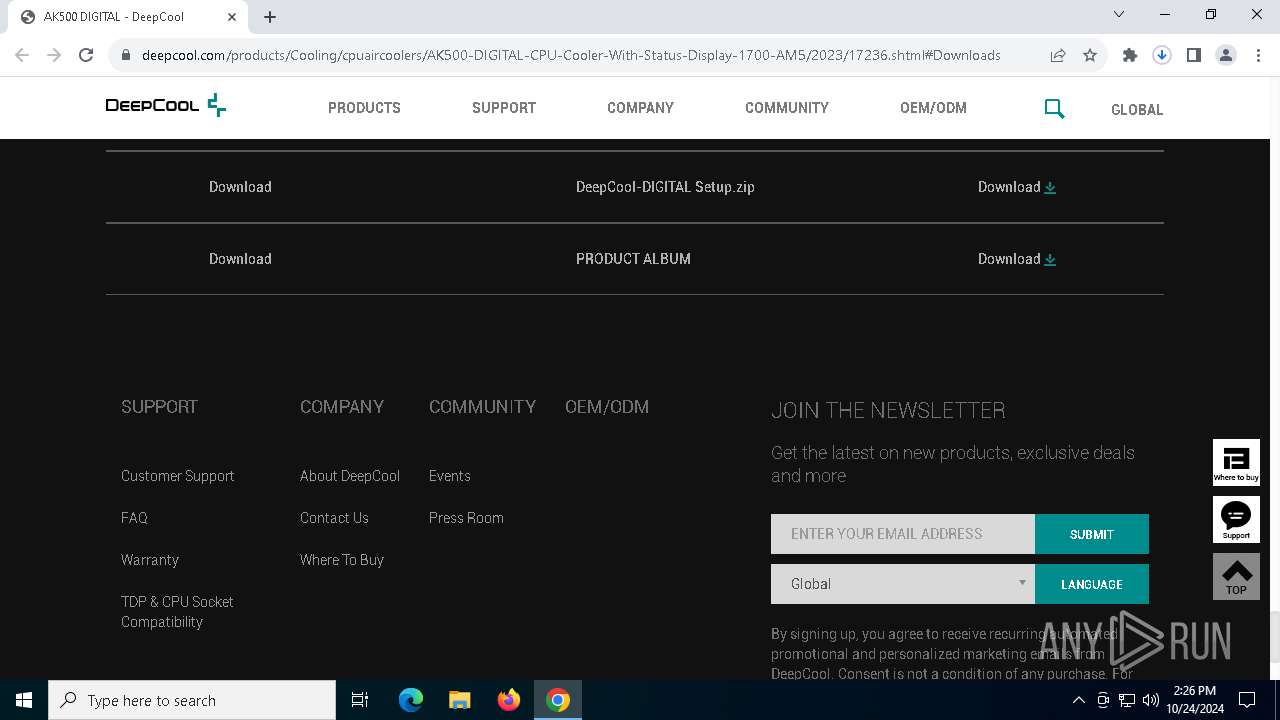Open the OEM/ODM navigation item
Screen dimensions: 1280x720
pos(933,108)
